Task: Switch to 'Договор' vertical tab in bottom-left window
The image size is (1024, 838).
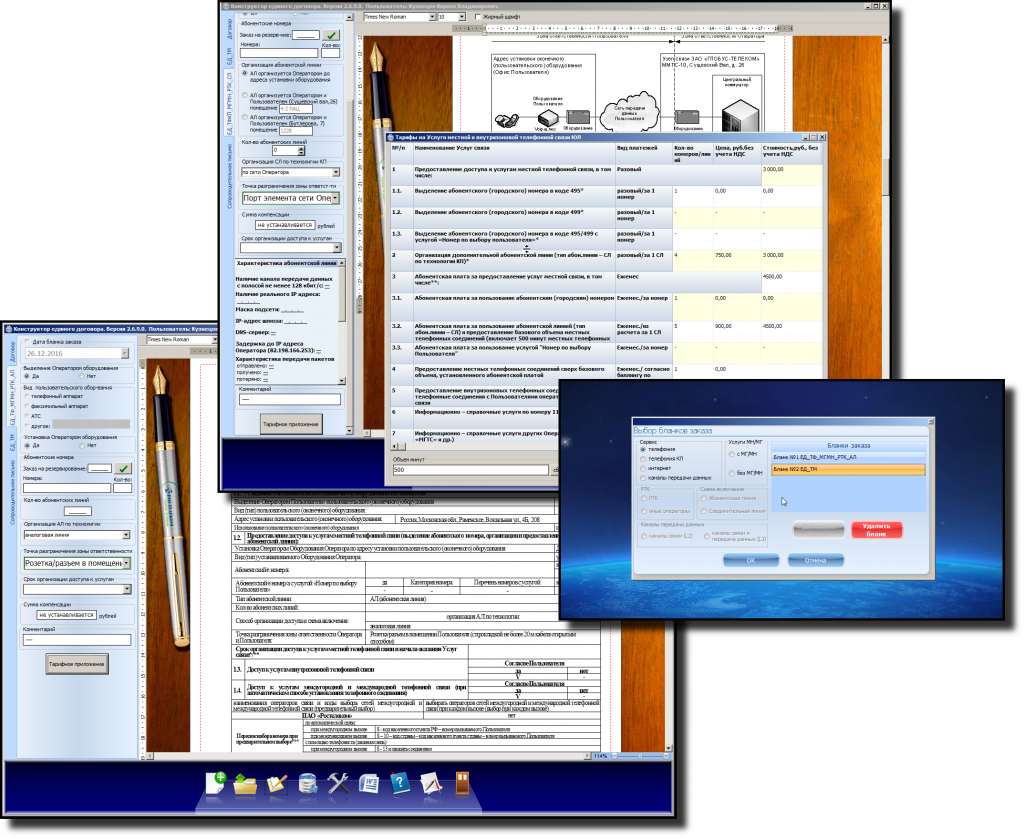Action: tap(11, 352)
